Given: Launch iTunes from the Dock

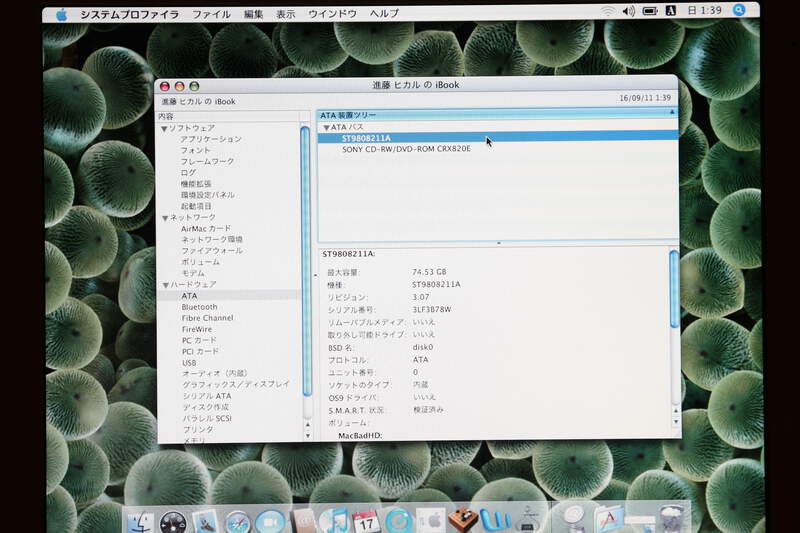Looking at the screenshot, I should (x=334, y=521).
